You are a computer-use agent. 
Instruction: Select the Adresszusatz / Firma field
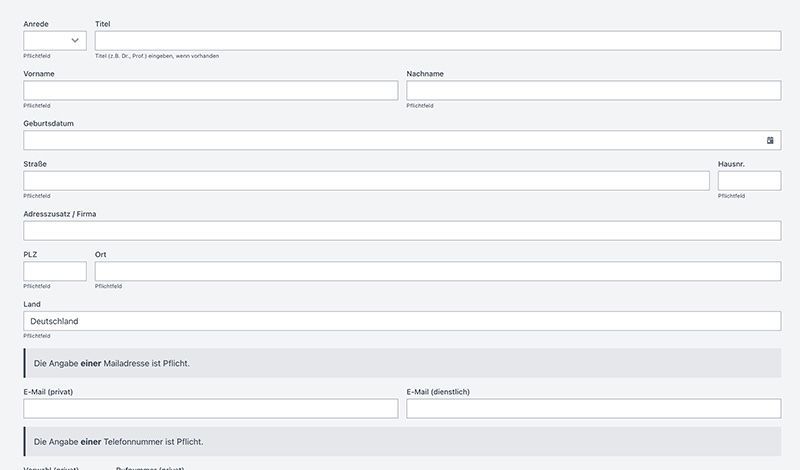pyautogui.click(x=401, y=231)
